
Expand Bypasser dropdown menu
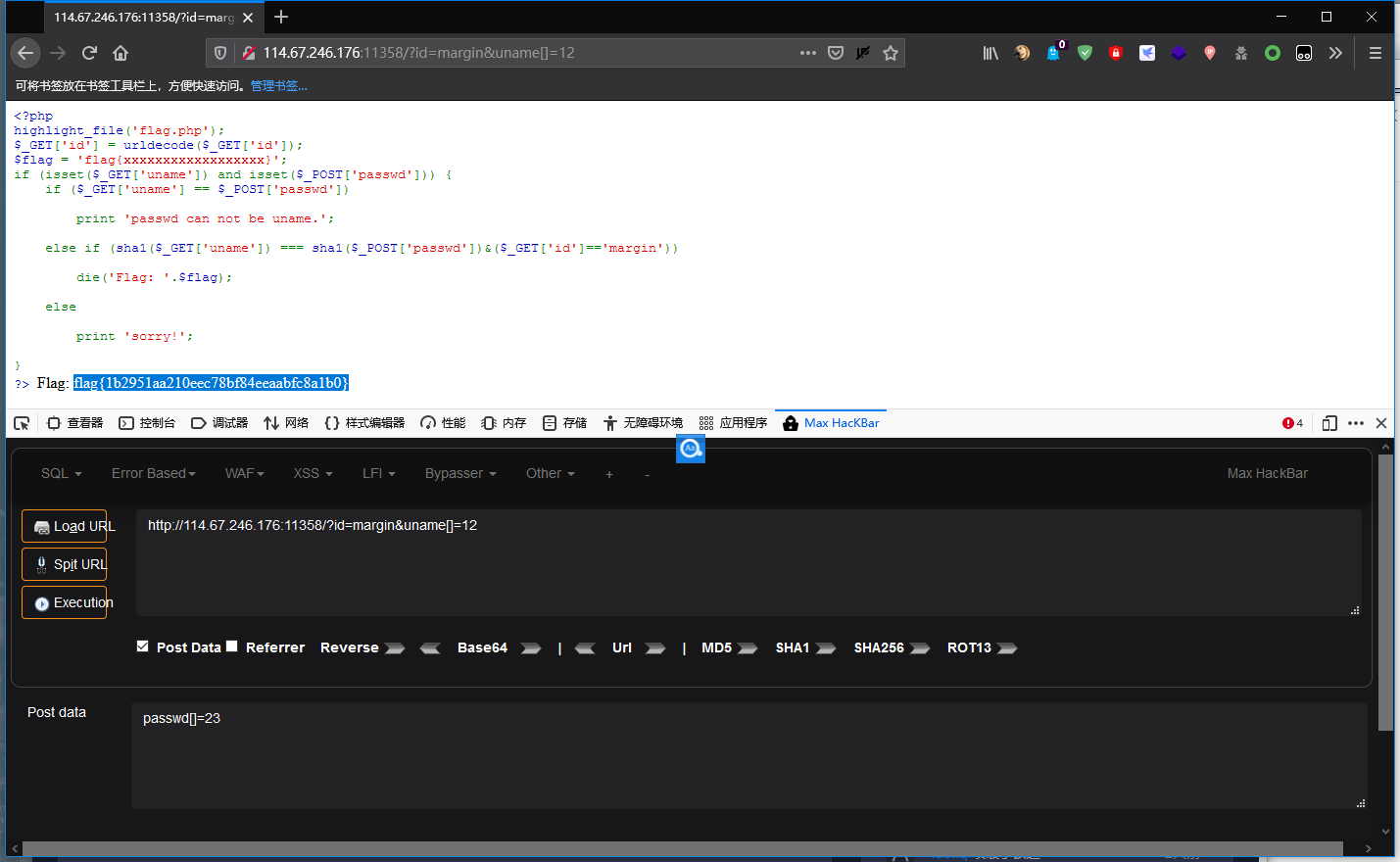[460, 473]
